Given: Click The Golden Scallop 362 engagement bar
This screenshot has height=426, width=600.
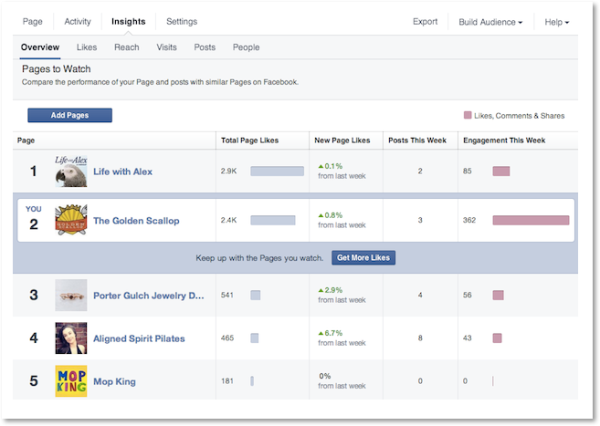Looking at the screenshot, I should [531, 220].
